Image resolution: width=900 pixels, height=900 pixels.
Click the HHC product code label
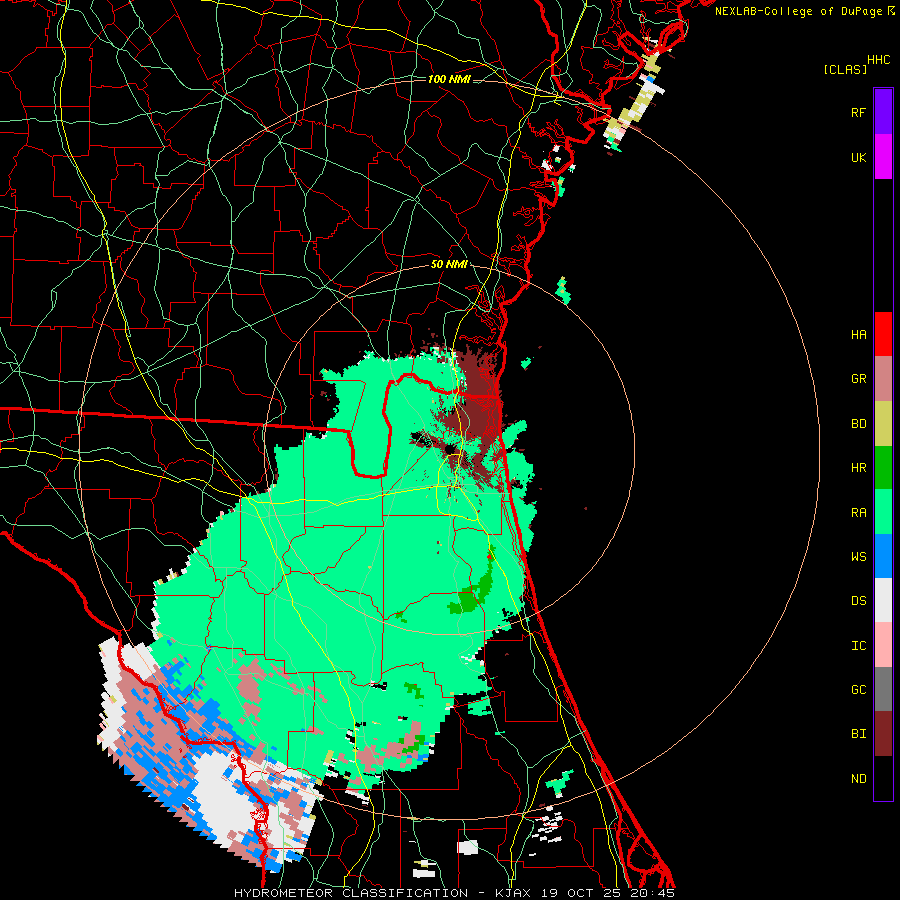[x=879, y=60]
